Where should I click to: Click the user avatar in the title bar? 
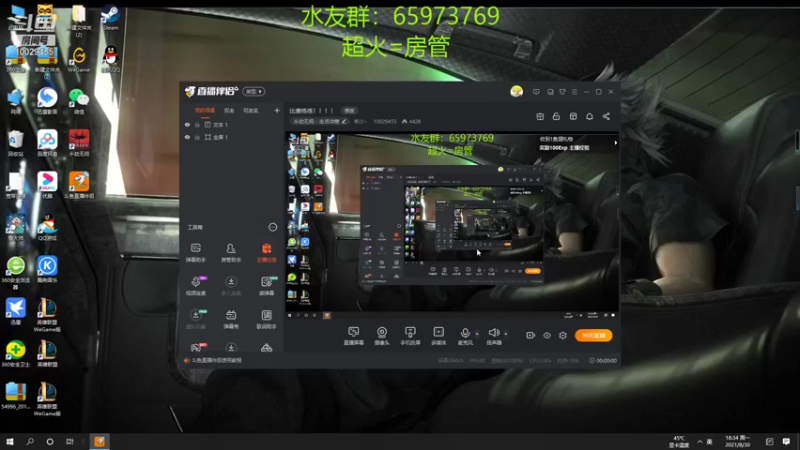coord(516,91)
